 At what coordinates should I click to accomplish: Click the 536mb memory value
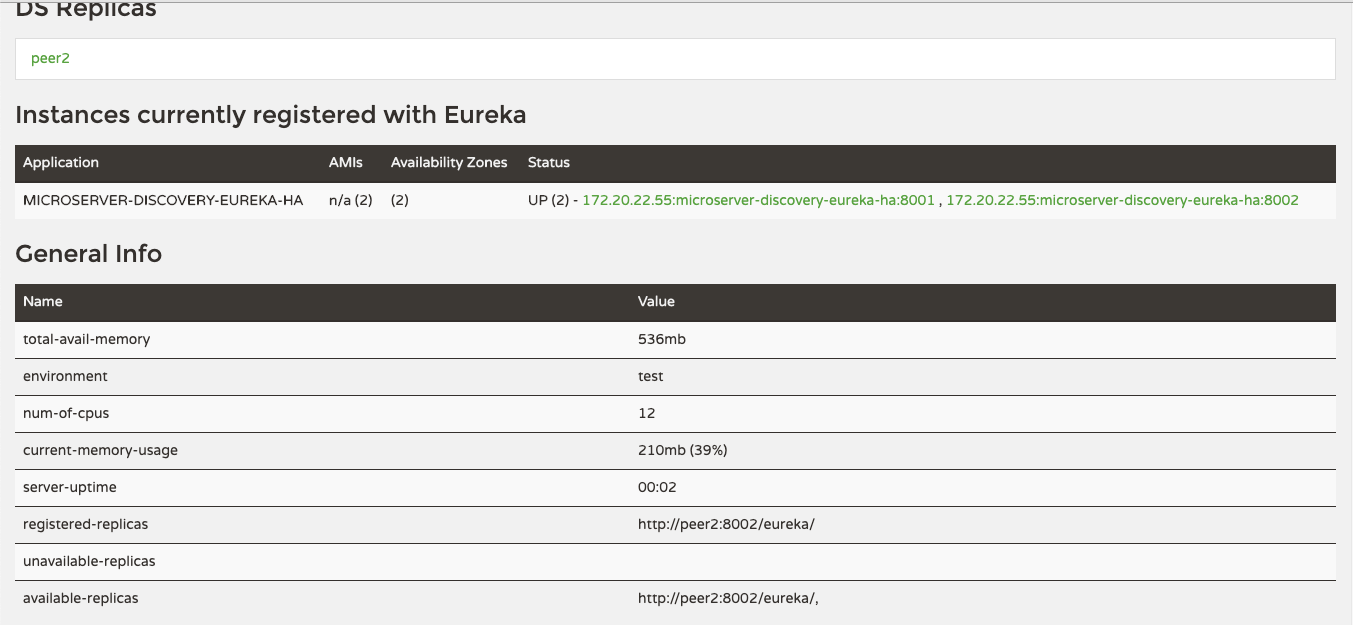662,339
